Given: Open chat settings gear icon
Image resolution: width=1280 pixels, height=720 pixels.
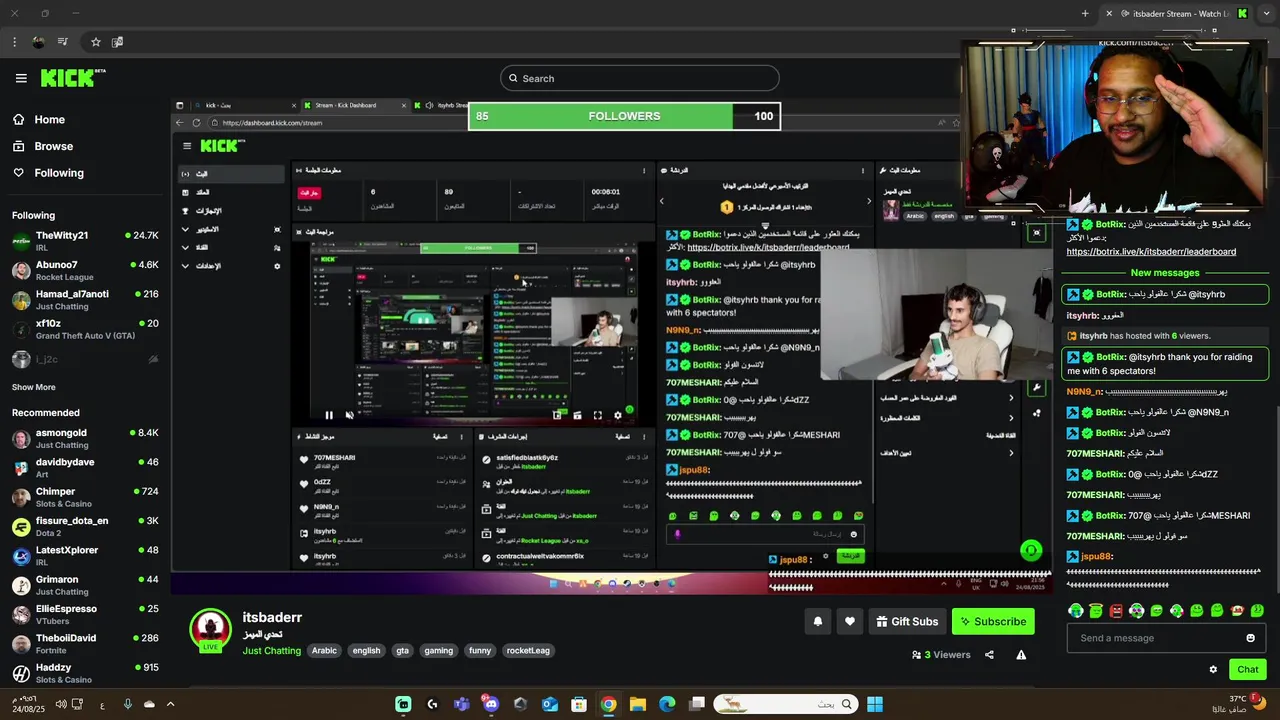Looking at the screenshot, I should tap(1213, 670).
